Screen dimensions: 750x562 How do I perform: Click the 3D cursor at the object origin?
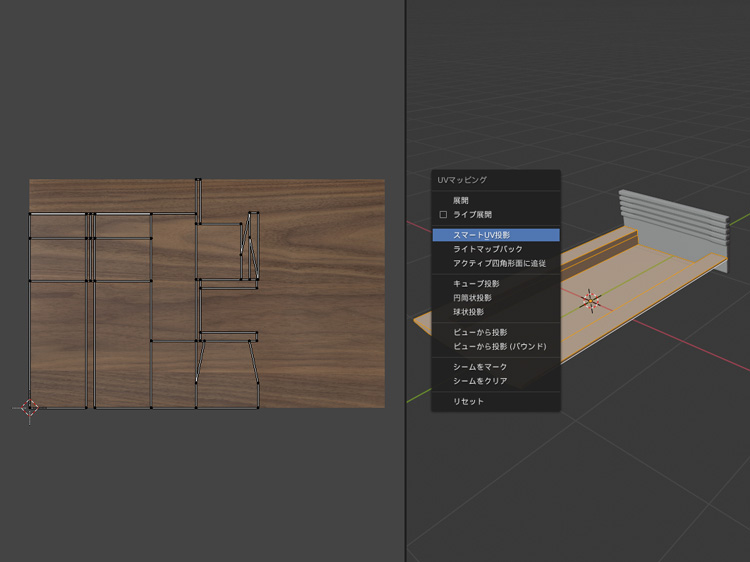tap(590, 299)
